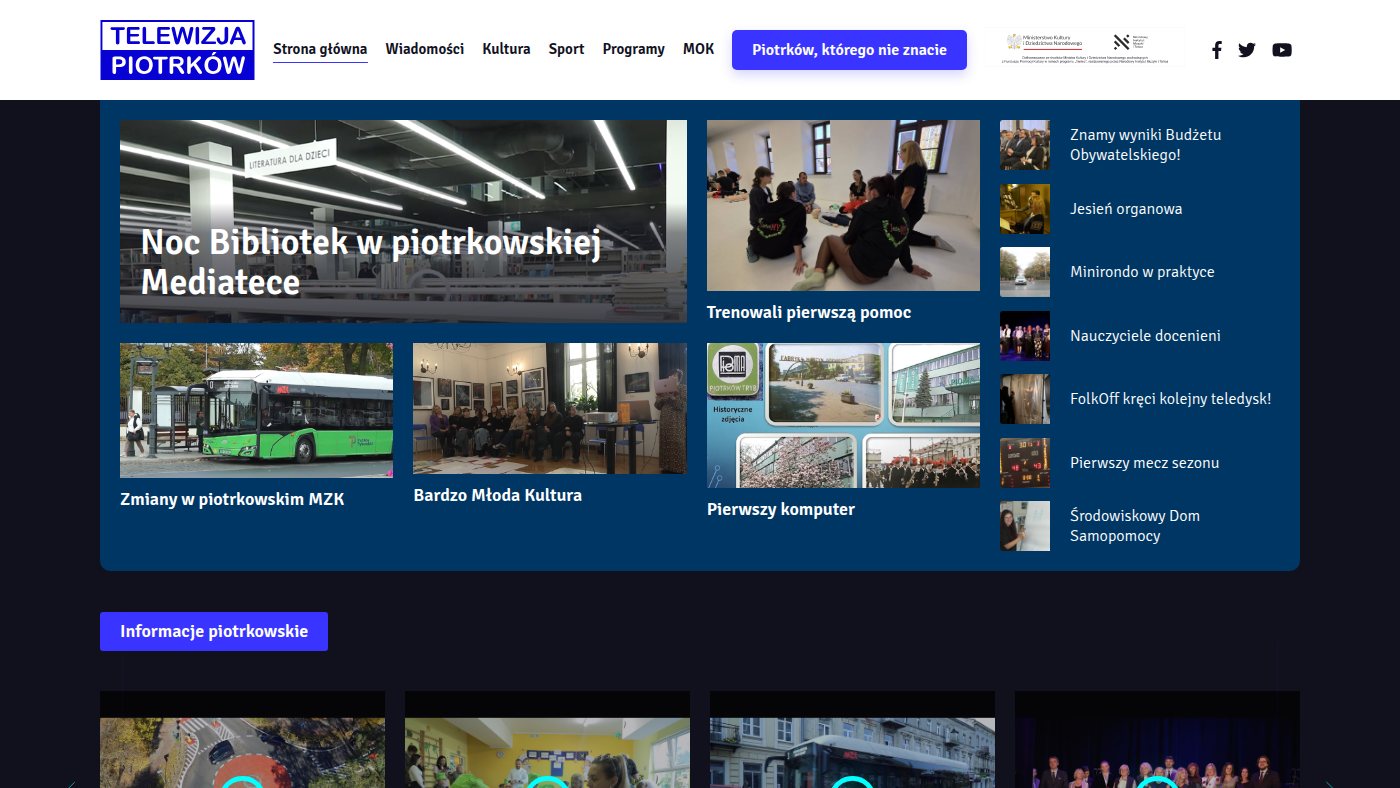
Task: Open the yellow classroom video card
Action: (547, 740)
